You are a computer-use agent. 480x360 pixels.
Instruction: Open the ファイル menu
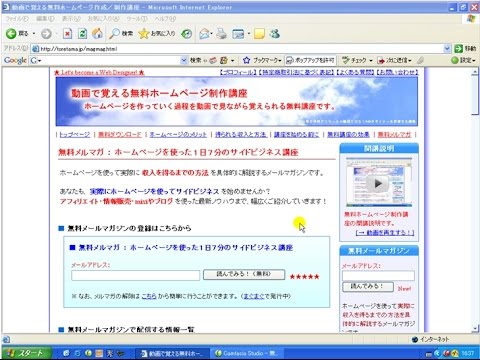click(x=17, y=19)
